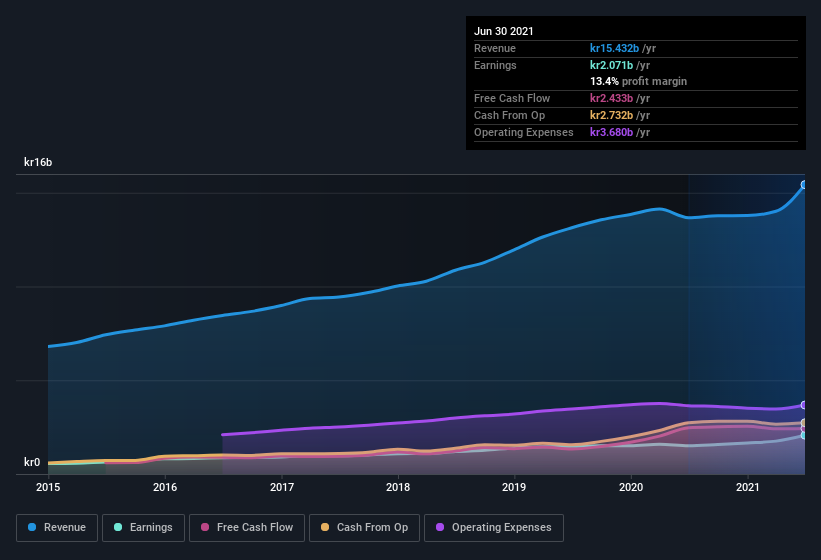Click the Revenue row label in tooltip
This screenshot has width=821, height=560.
[495, 48]
